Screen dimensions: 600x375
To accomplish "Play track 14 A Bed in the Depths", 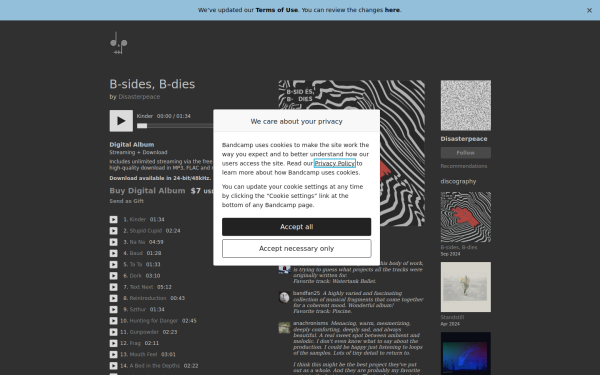I will [x=113, y=366].
